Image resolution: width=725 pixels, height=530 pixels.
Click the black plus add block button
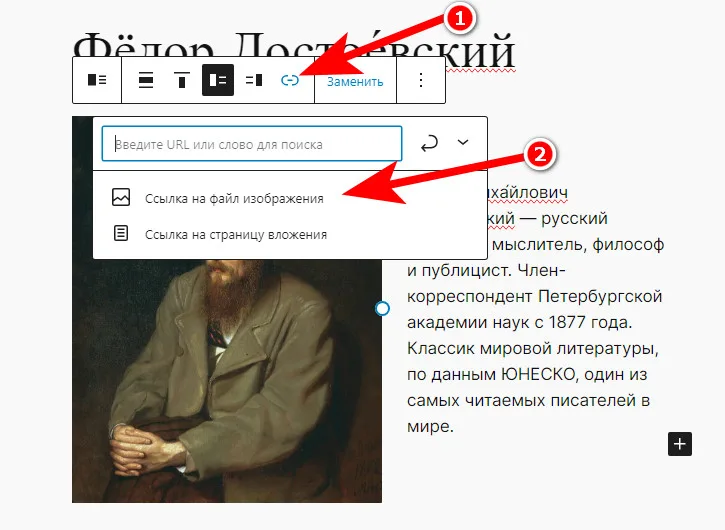click(x=680, y=444)
